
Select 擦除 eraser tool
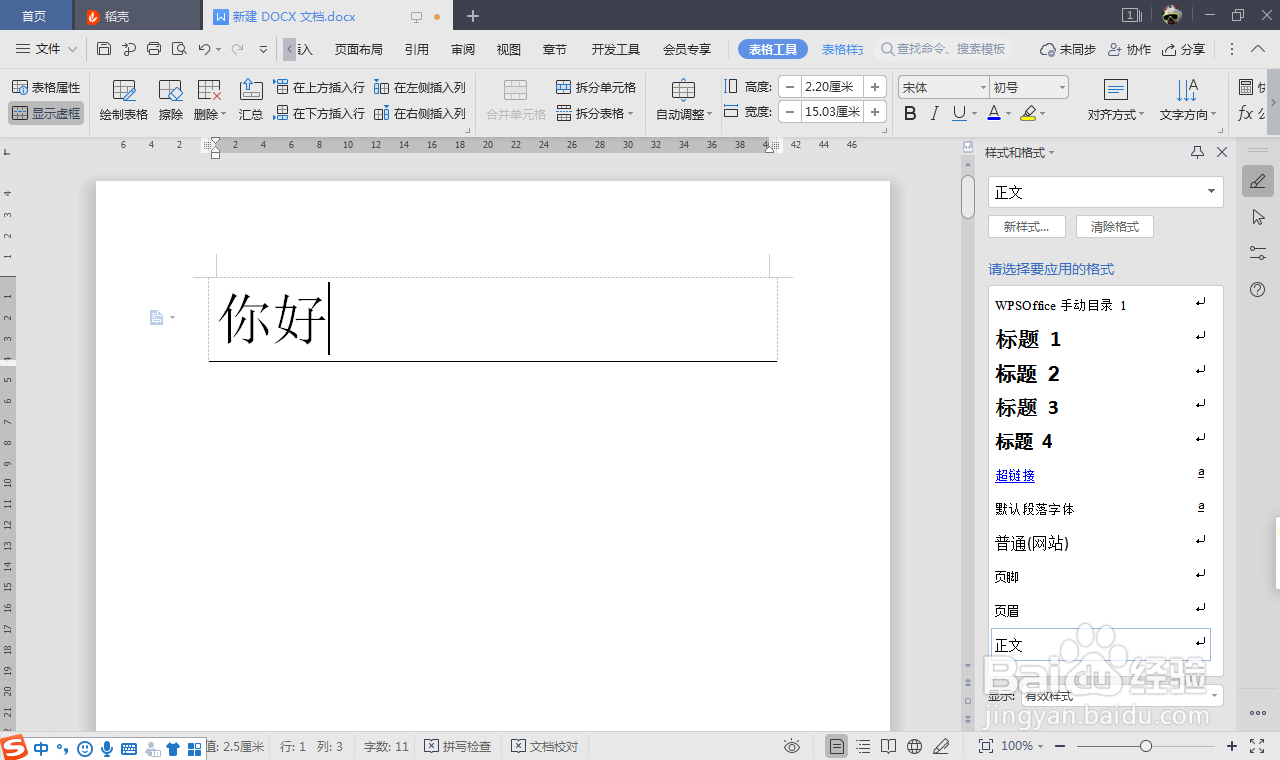click(171, 101)
